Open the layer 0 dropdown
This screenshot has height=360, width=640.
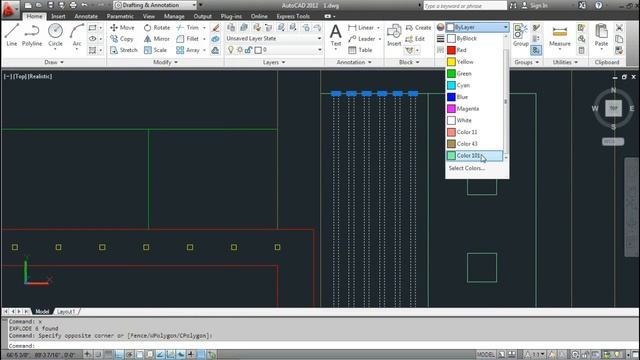(289, 50)
